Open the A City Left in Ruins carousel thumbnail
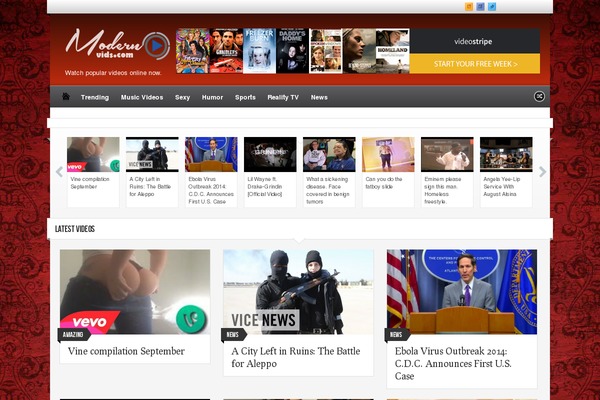600x400 pixels. click(x=152, y=154)
